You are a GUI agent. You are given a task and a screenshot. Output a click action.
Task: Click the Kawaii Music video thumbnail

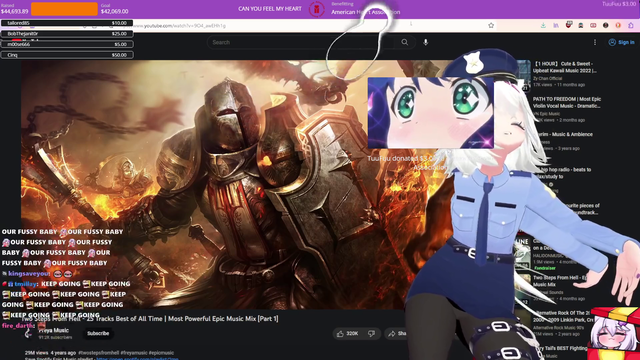click(523, 75)
